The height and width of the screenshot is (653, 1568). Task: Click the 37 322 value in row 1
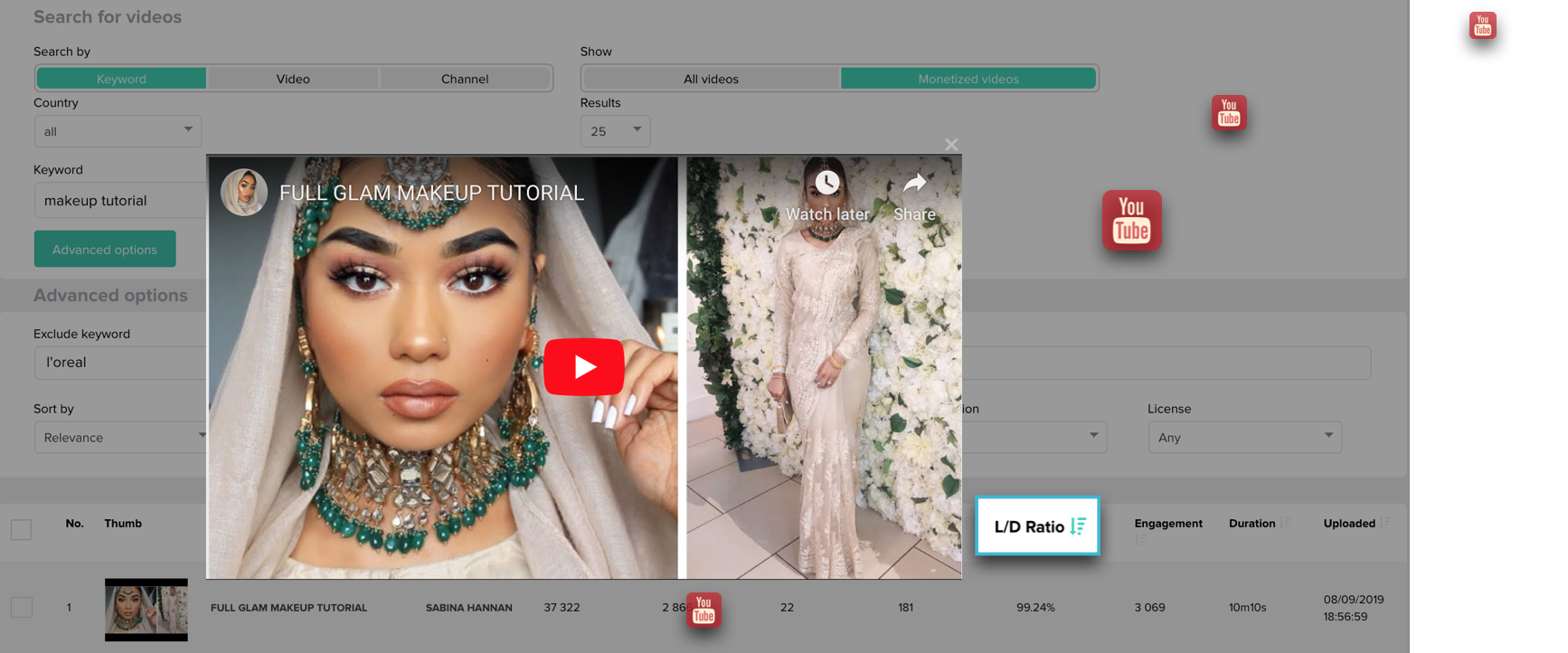pyautogui.click(x=562, y=608)
